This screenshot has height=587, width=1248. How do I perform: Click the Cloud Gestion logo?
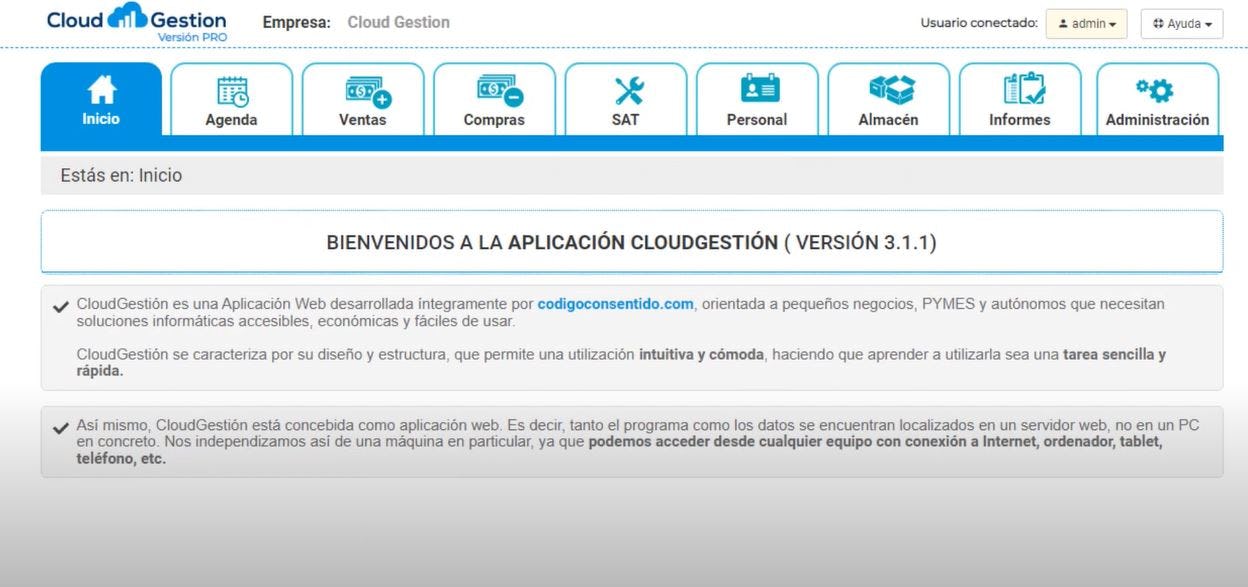tap(137, 22)
